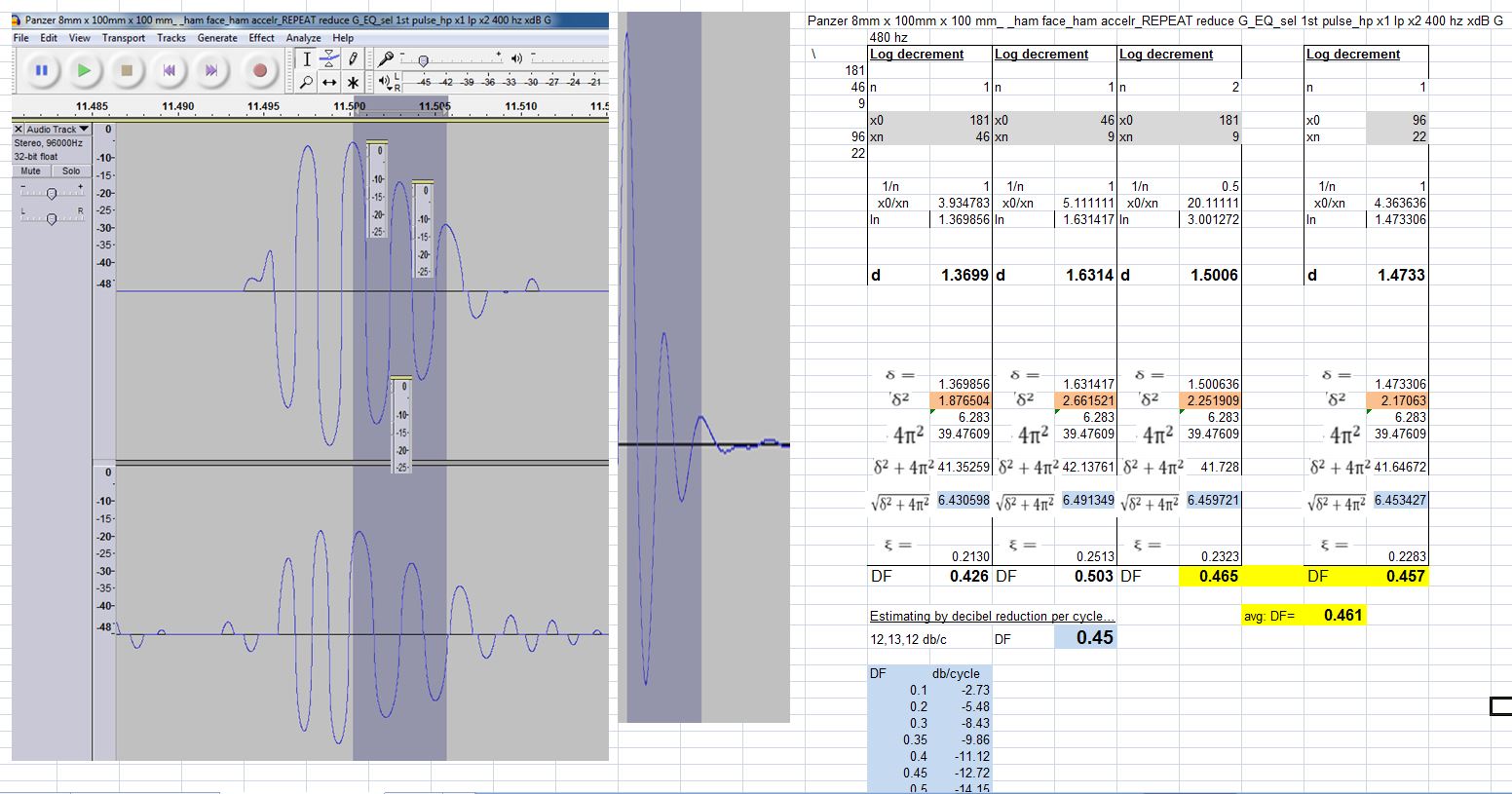Viewport: 1512px width, 794px height.
Task: Adjust the Audio Track gain slider
Action: 51,194
